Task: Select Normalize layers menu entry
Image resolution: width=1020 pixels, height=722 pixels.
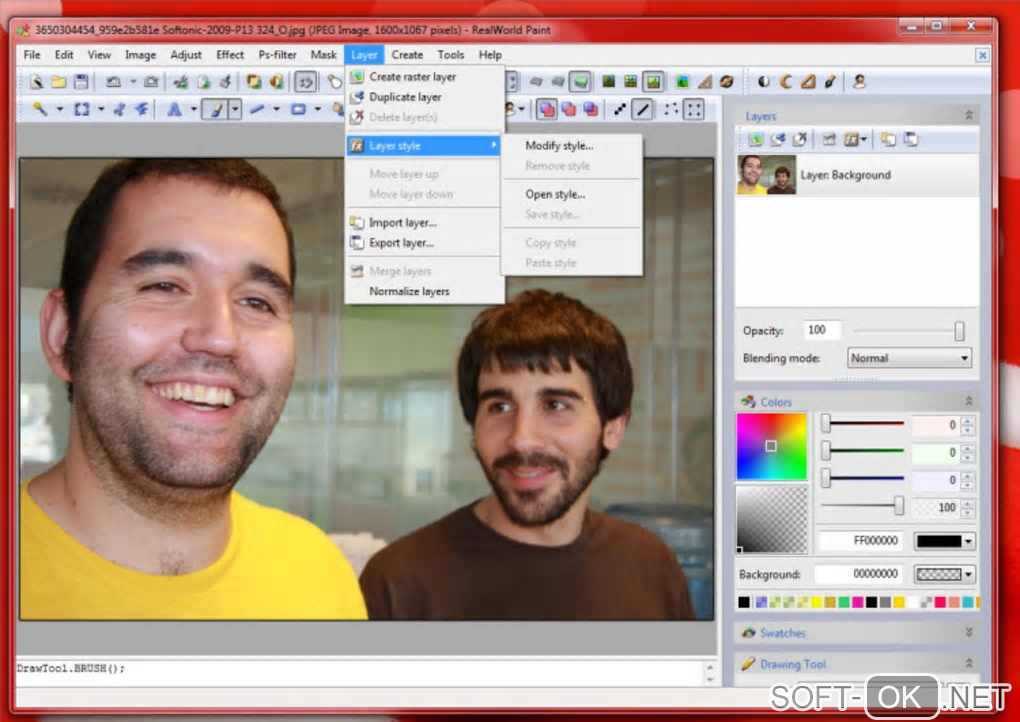Action: [409, 291]
